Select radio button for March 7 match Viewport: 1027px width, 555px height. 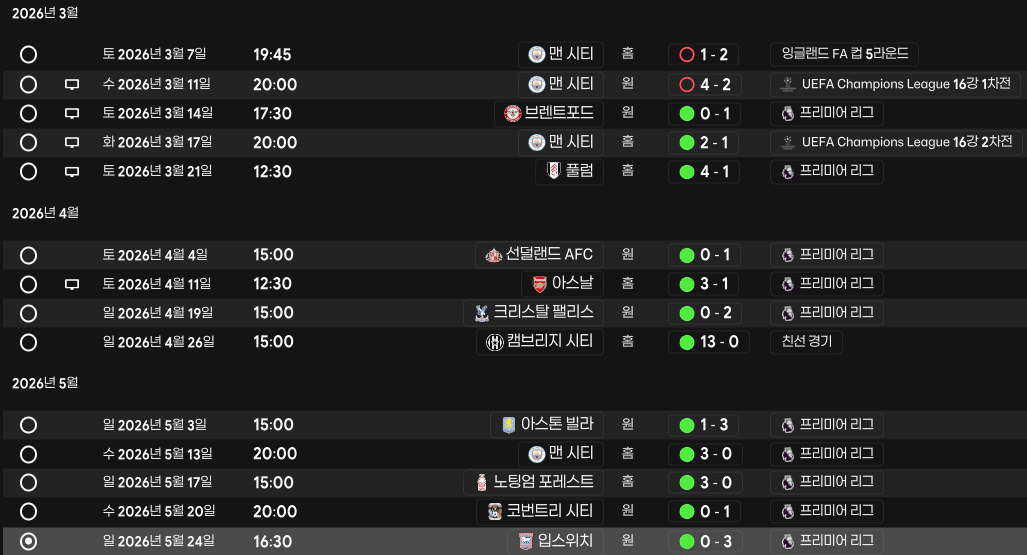28,54
